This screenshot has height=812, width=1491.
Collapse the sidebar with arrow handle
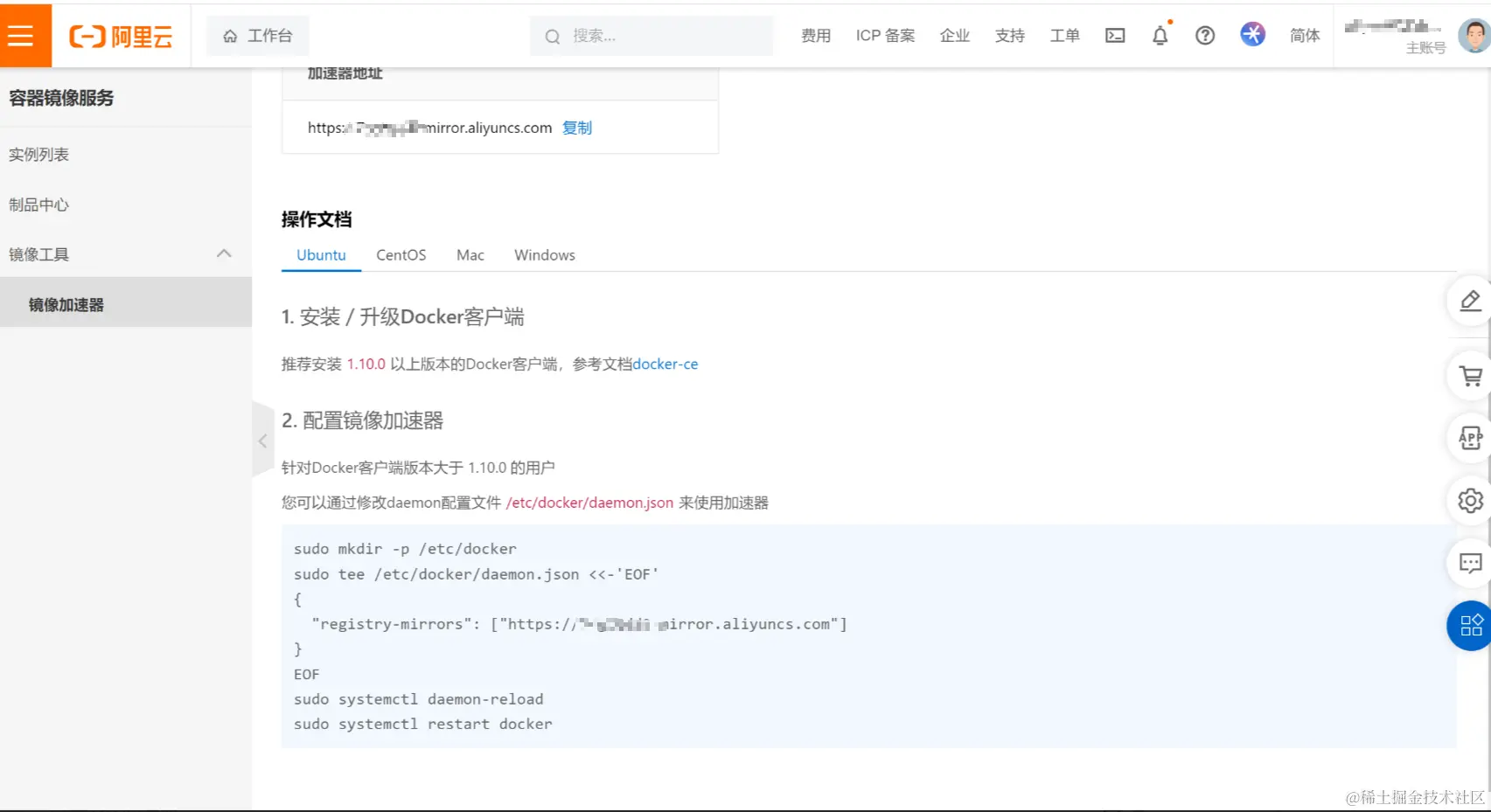click(262, 441)
